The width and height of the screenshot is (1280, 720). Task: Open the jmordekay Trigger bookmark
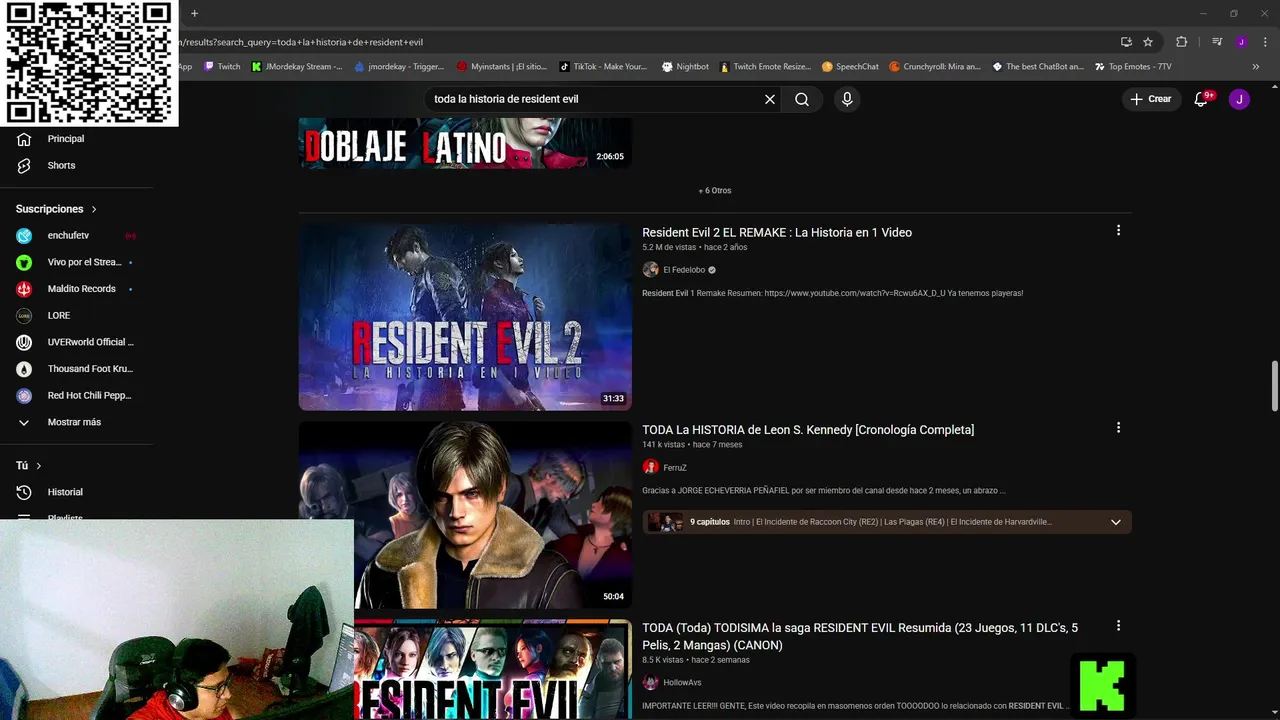point(399,67)
